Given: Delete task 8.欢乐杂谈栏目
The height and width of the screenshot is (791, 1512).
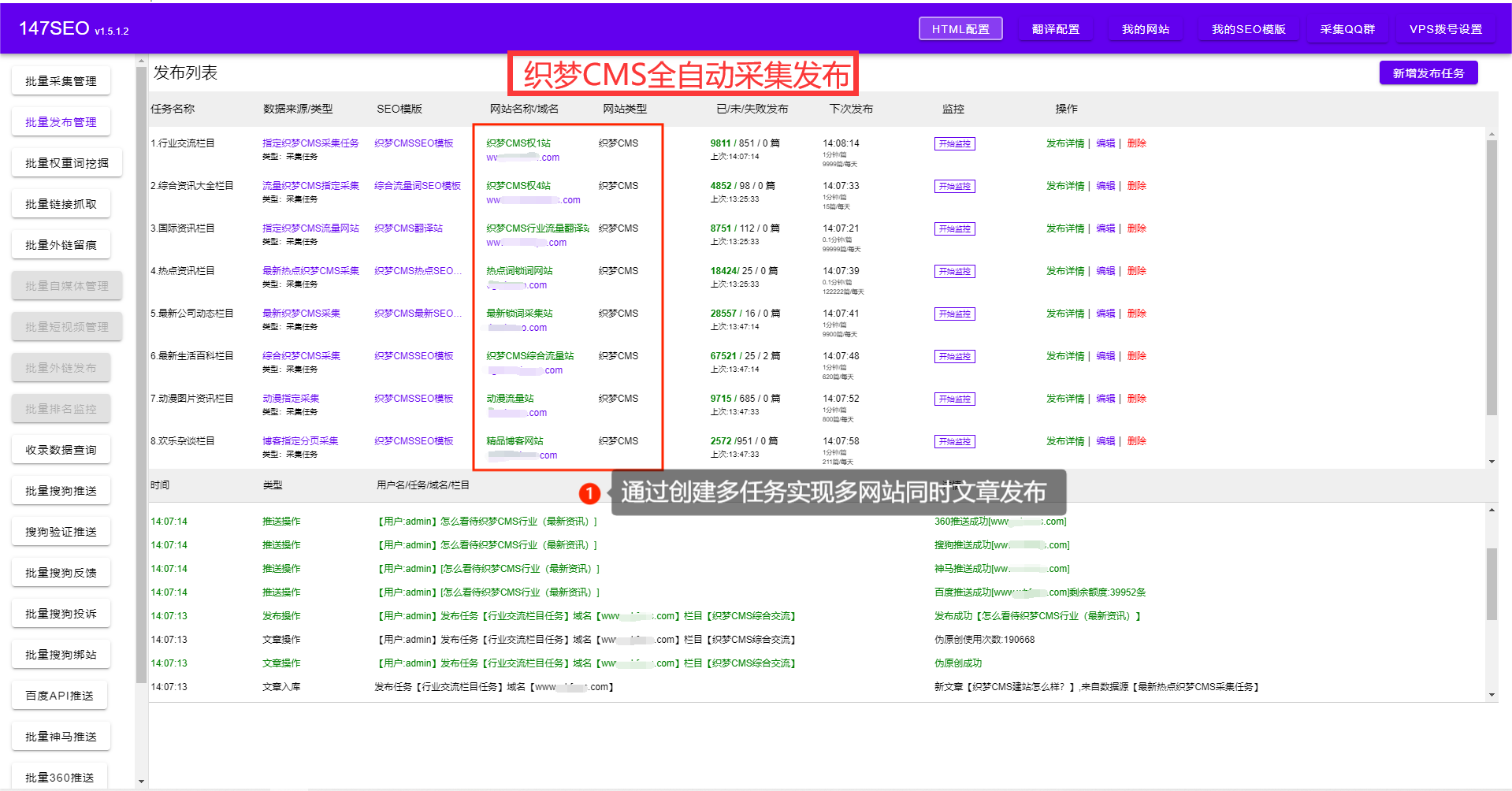Looking at the screenshot, I should [1136, 441].
